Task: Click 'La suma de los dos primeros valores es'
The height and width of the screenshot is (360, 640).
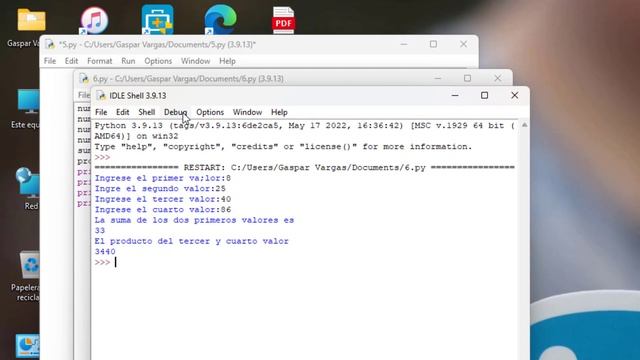Action: click(194, 220)
